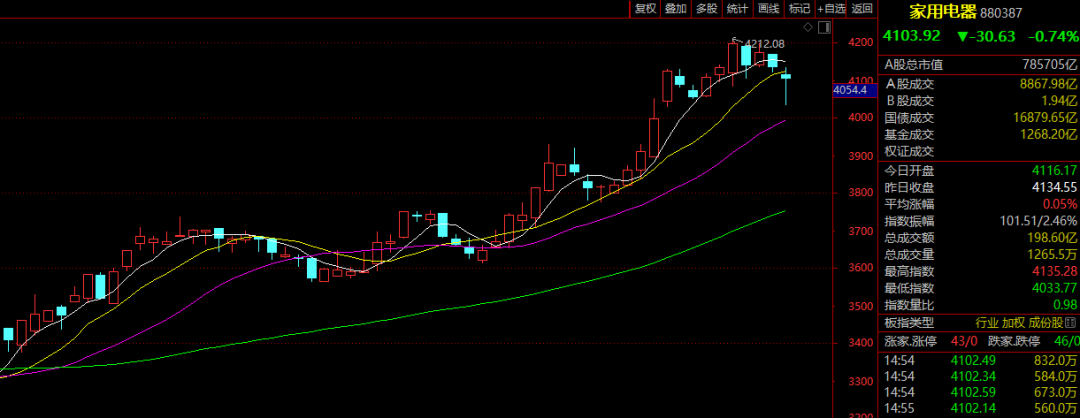Add to watchlist with +自选
Screen dimensions: 1080x418
(831, 8)
